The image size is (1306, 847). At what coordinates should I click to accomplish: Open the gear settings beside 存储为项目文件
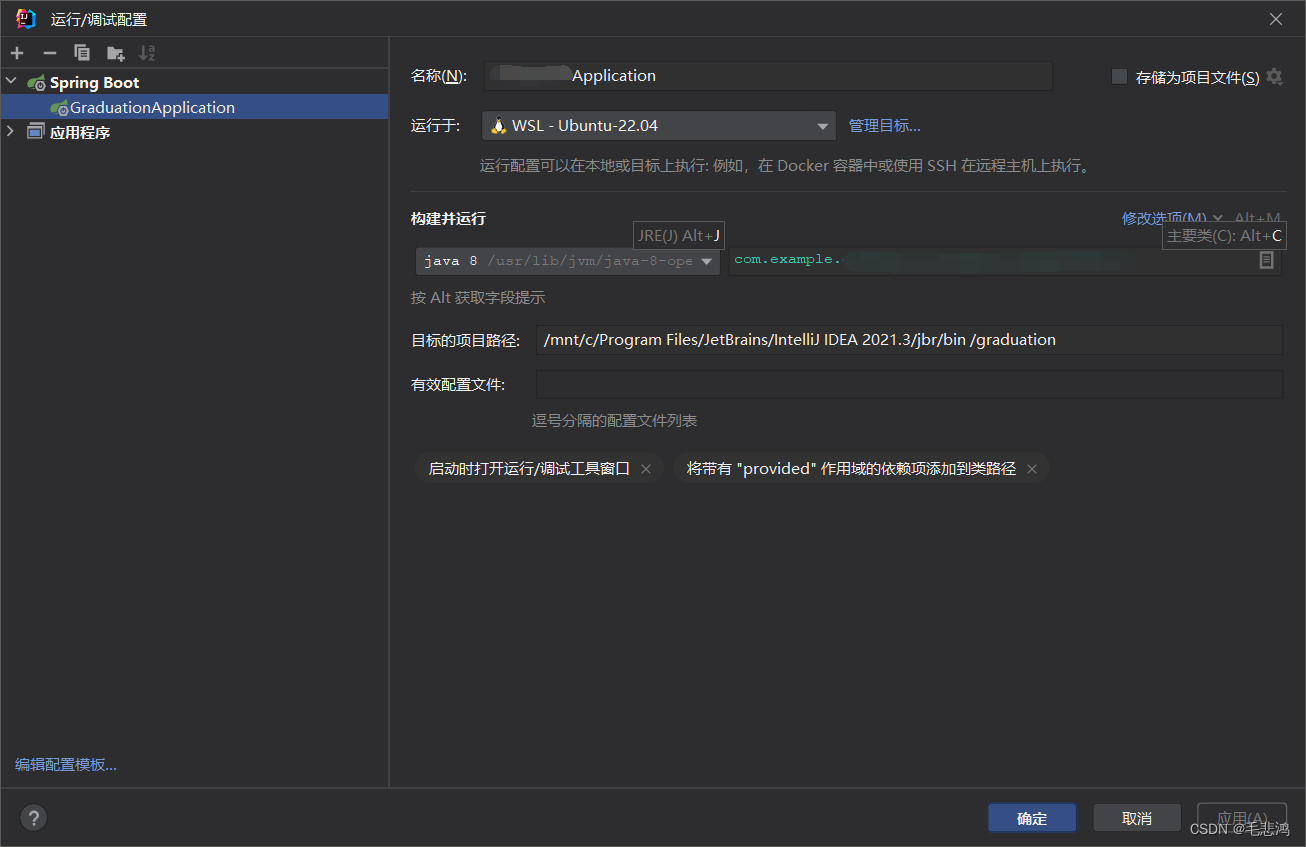1275,75
